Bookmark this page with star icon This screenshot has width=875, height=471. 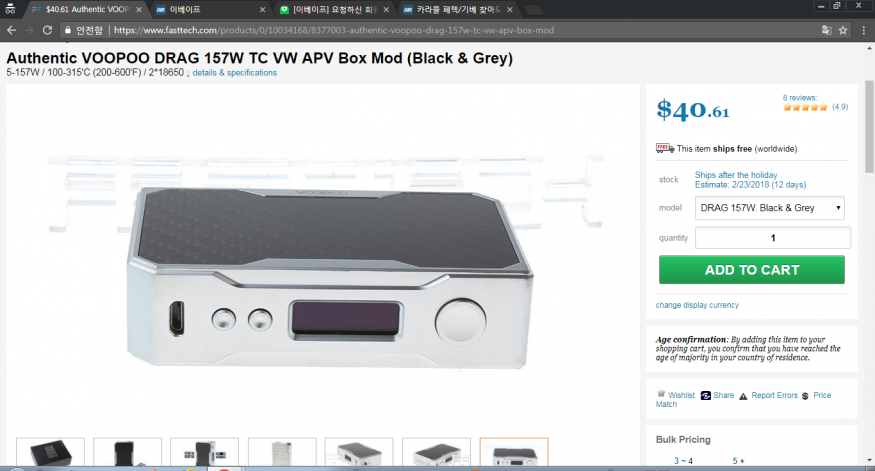(x=843, y=30)
